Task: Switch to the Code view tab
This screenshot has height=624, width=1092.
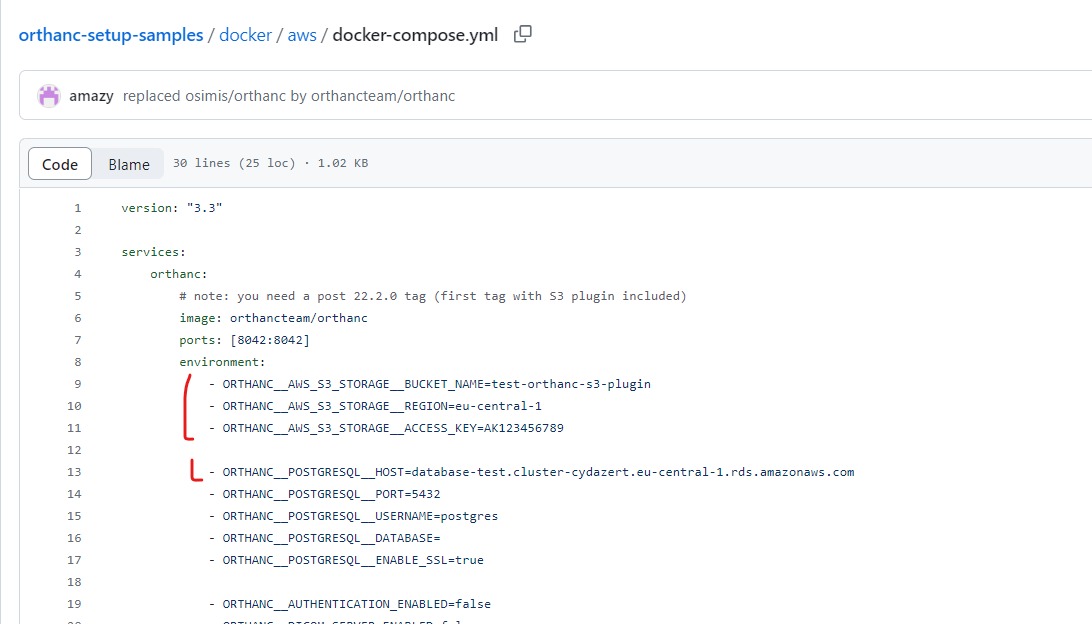Action: pyautogui.click(x=60, y=164)
